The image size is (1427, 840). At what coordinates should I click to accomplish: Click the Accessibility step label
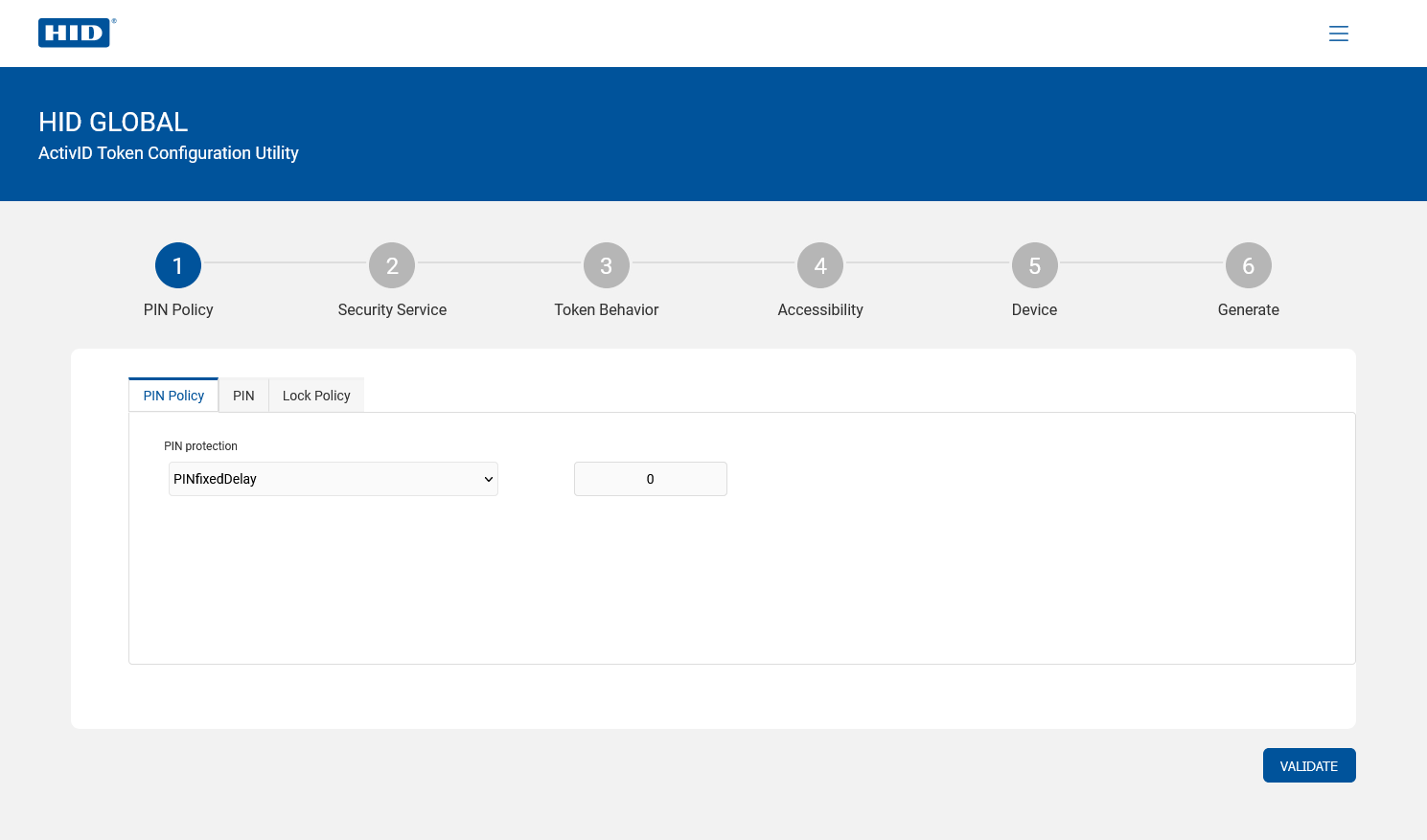(x=819, y=309)
